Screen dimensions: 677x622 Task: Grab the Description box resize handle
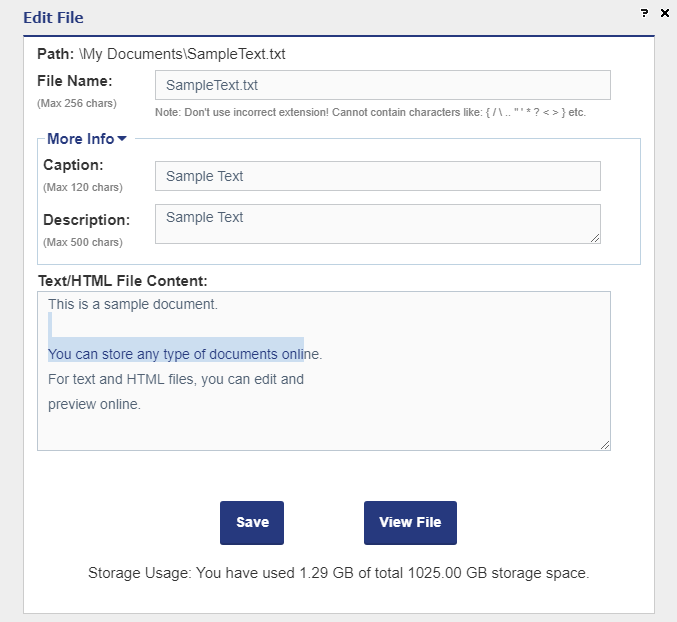(x=595, y=238)
